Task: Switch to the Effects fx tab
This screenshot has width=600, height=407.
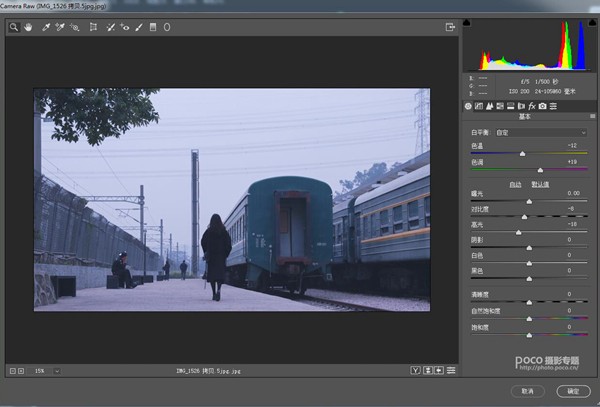Action: (532, 106)
